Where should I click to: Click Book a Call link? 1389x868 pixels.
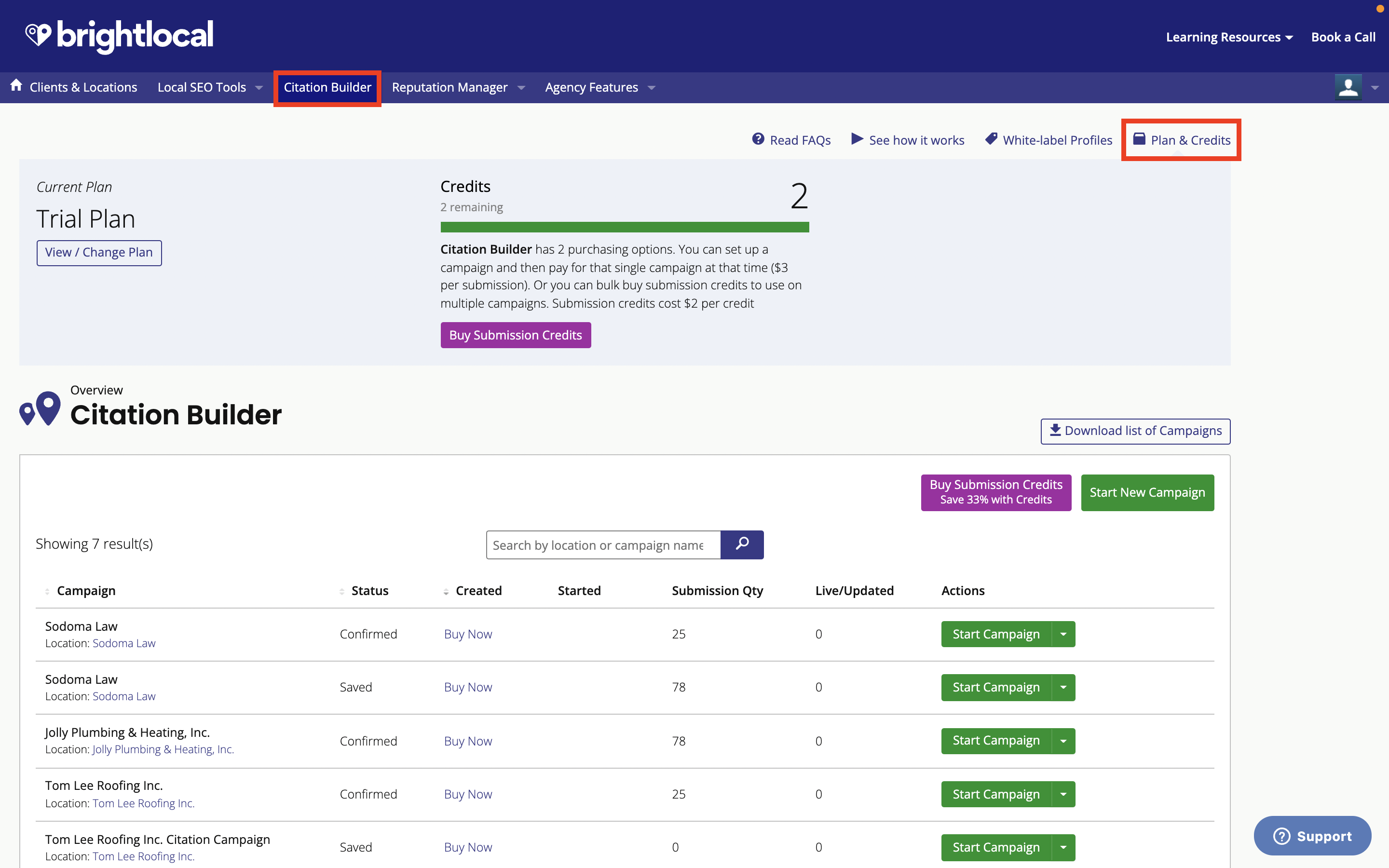point(1343,37)
